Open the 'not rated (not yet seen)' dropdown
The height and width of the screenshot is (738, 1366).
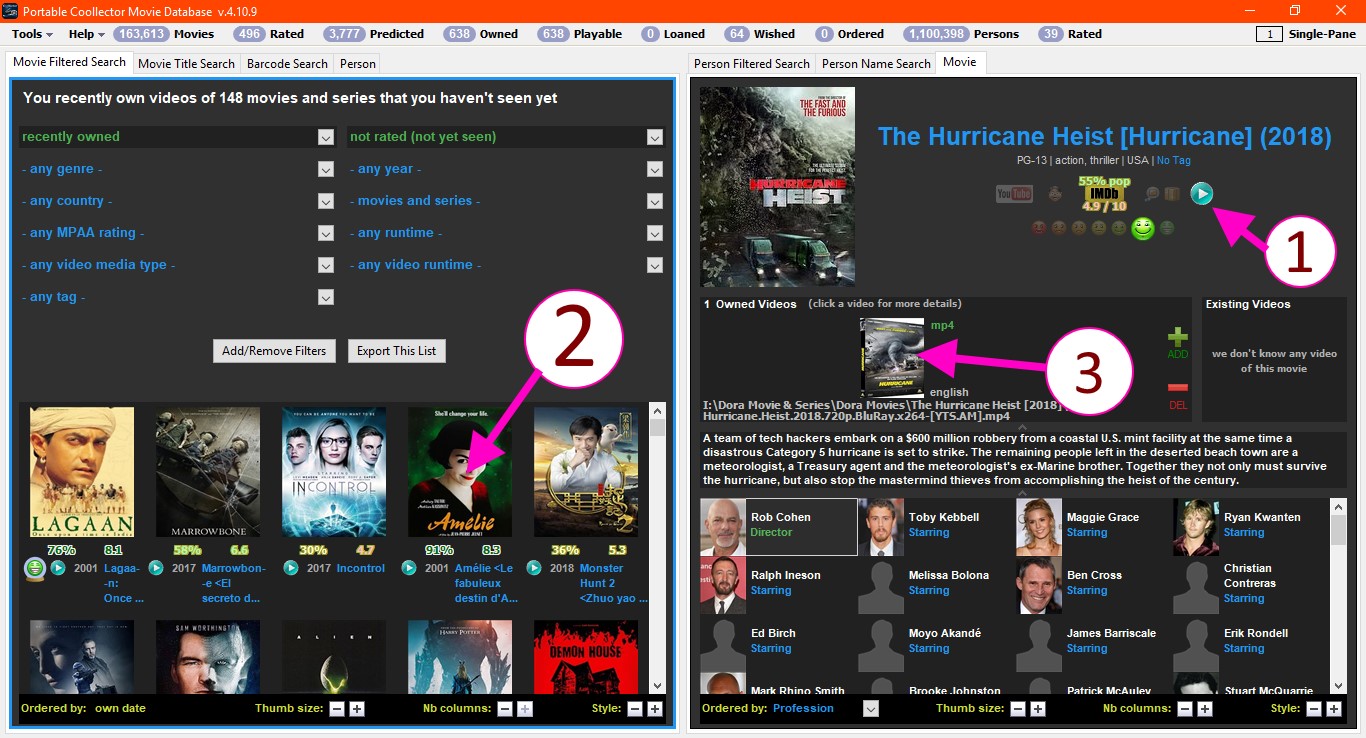[x=655, y=137]
